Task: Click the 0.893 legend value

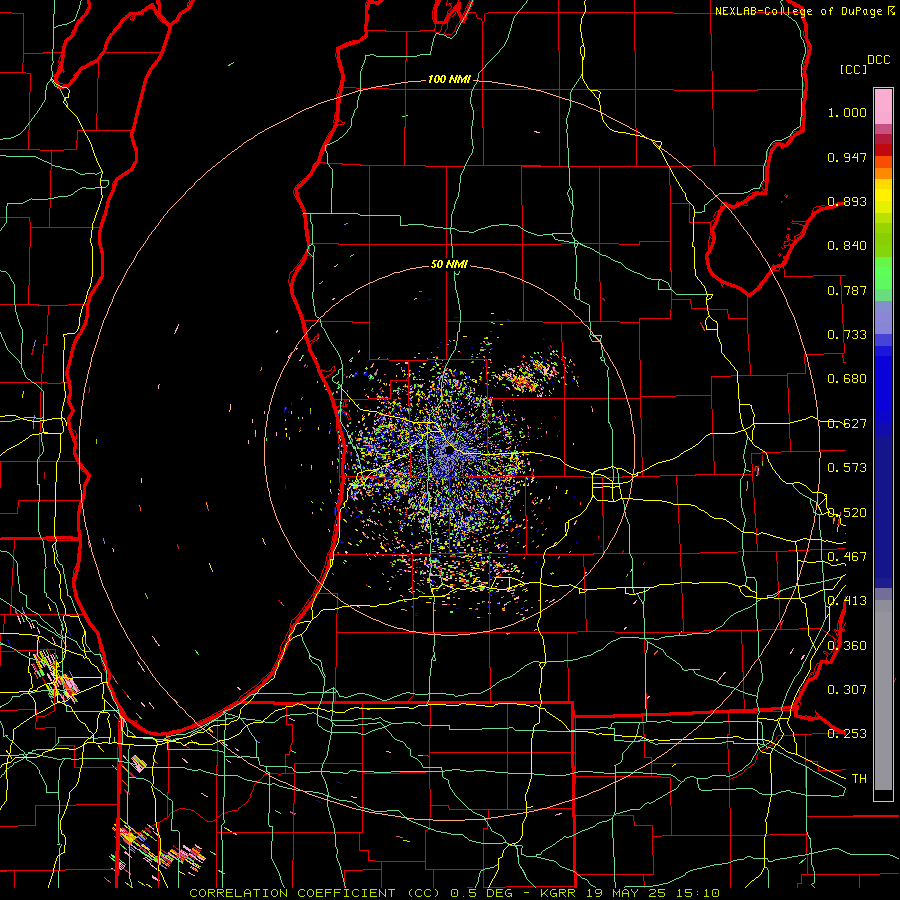Action: pos(847,201)
